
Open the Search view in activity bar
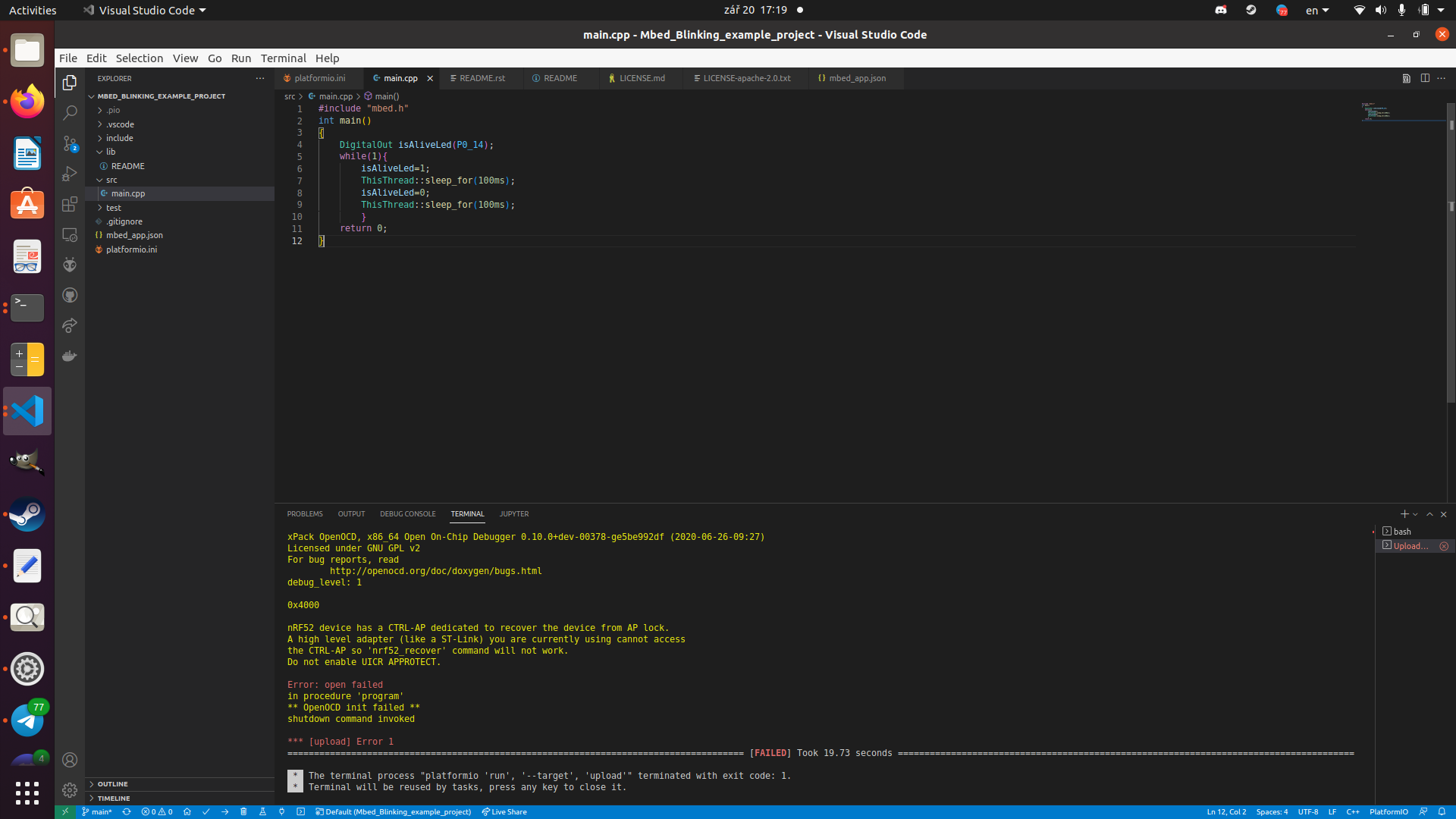(70, 112)
